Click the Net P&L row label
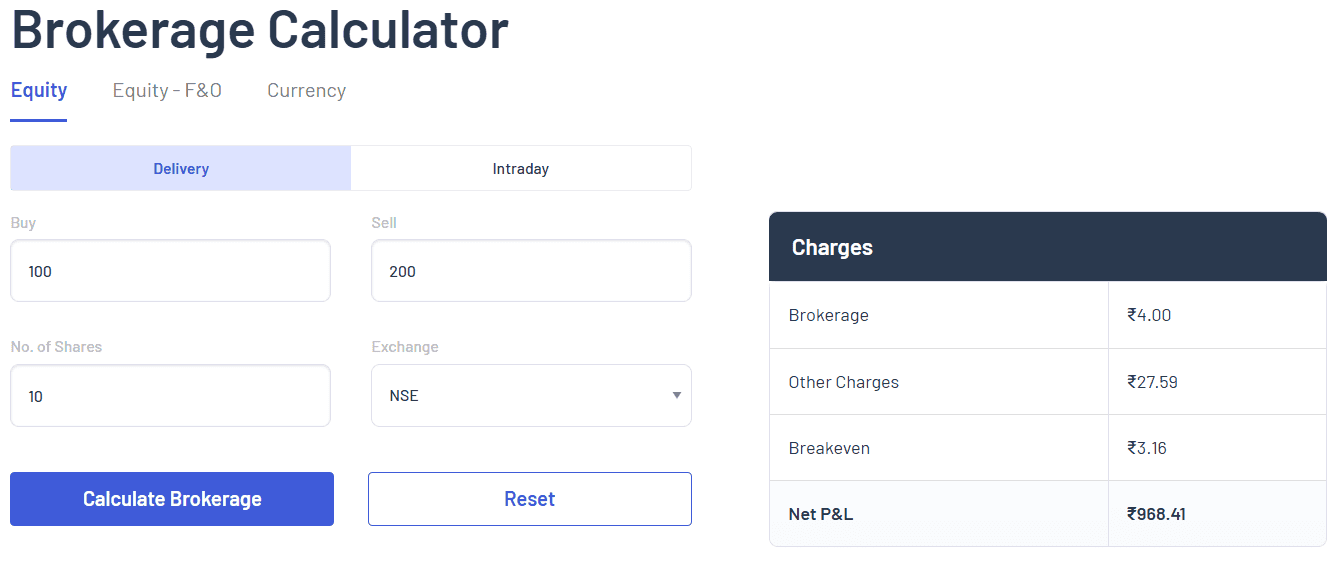 pos(821,514)
